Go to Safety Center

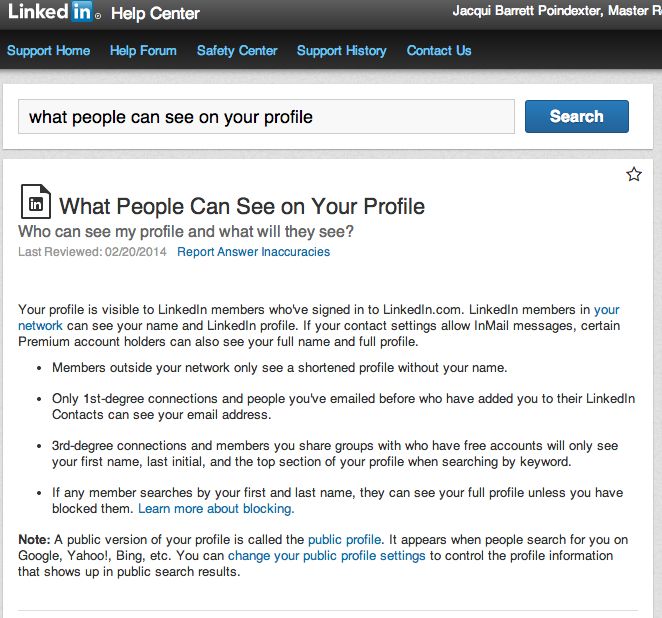[x=237, y=51]
